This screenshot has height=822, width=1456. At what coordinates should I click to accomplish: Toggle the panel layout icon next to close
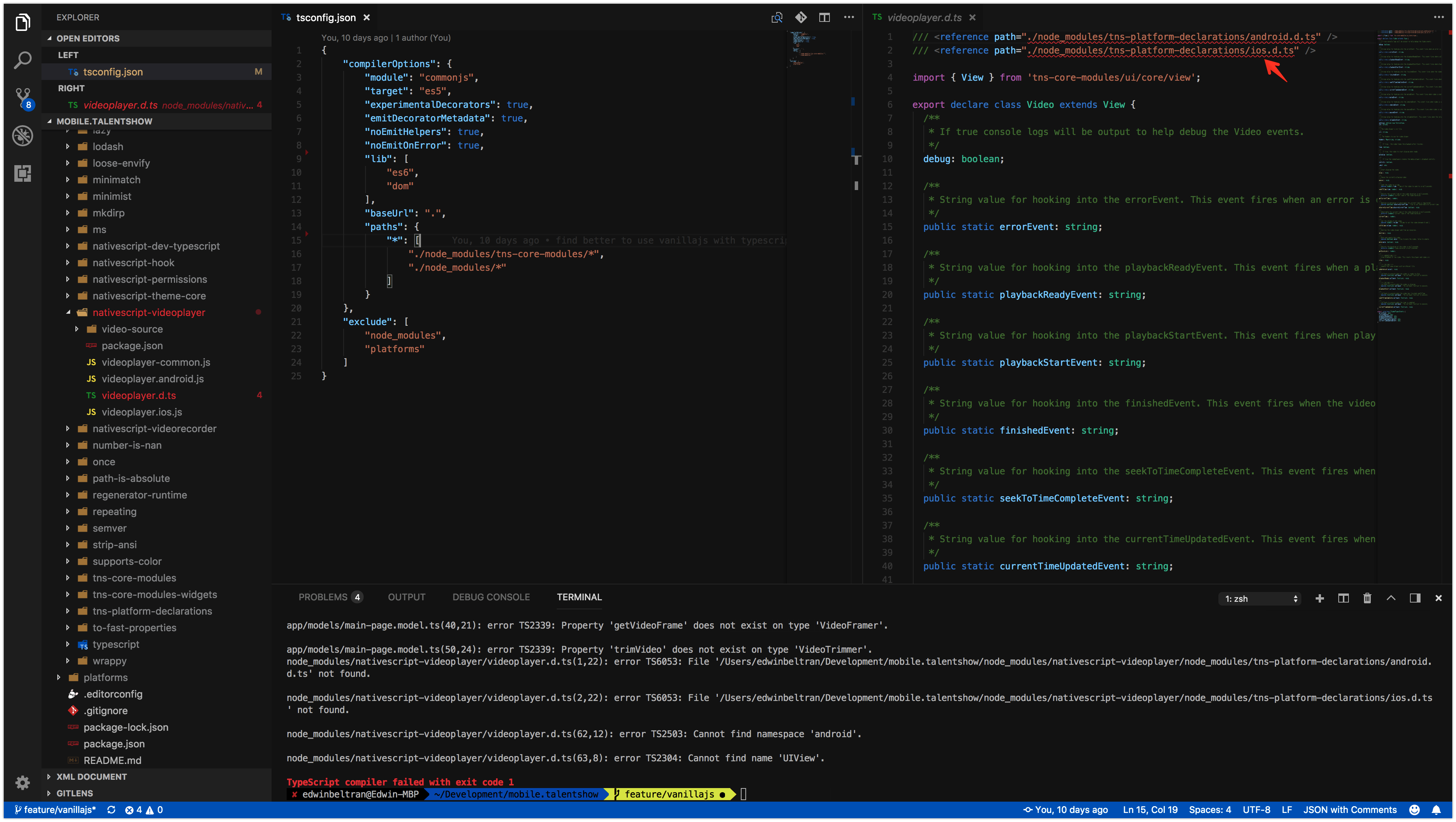(x=1415, y=598)
